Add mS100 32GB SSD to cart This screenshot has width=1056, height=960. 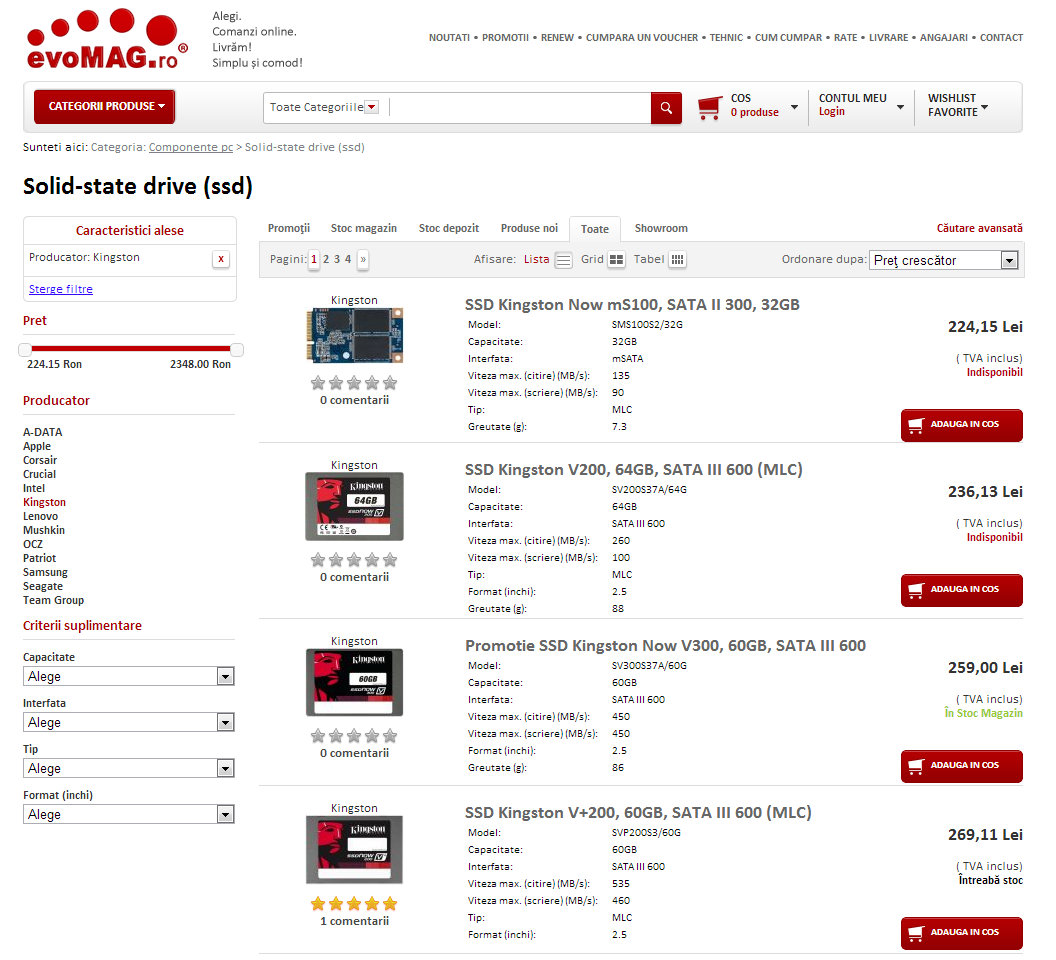tap(962, 425)
